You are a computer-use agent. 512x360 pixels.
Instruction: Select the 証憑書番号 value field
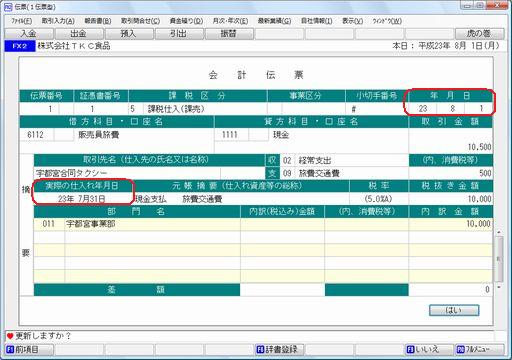(101, 109)
